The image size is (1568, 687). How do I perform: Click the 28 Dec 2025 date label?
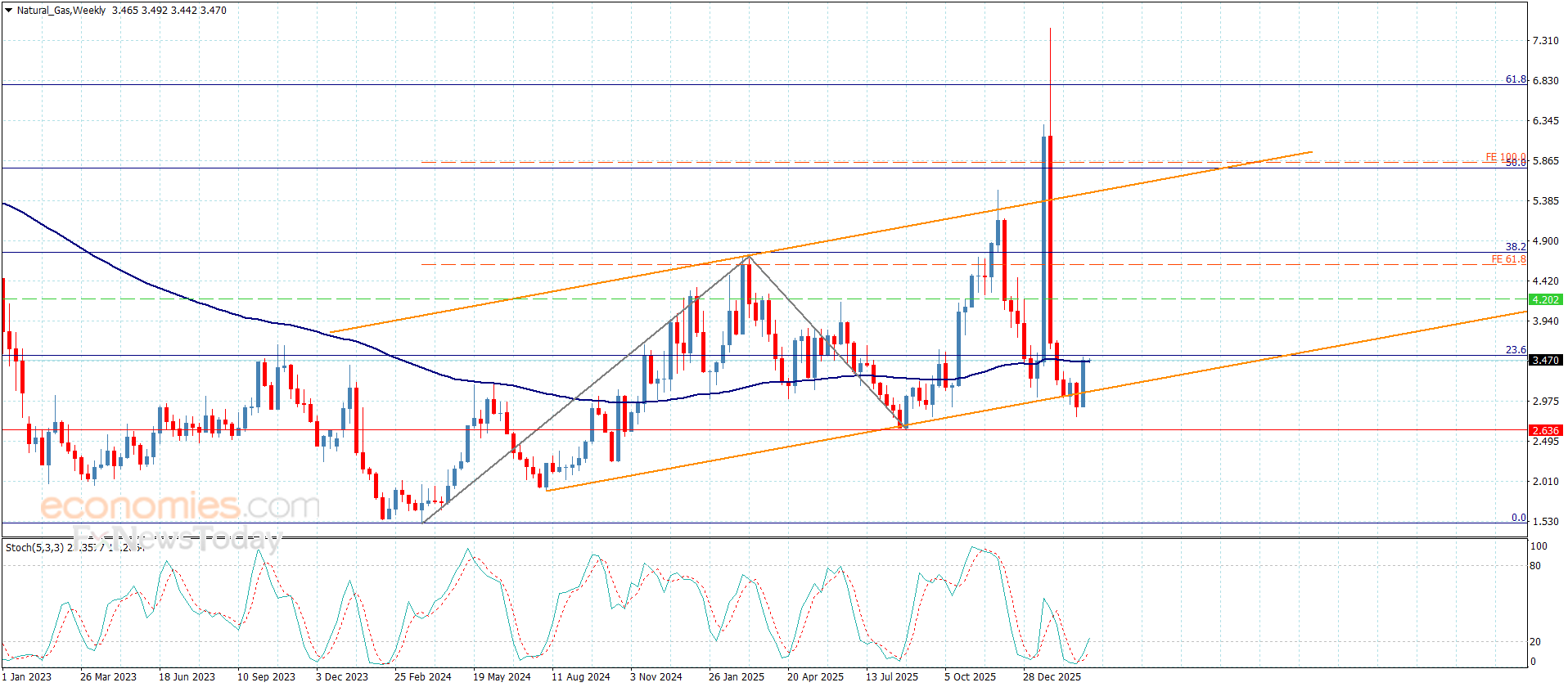1052,676
